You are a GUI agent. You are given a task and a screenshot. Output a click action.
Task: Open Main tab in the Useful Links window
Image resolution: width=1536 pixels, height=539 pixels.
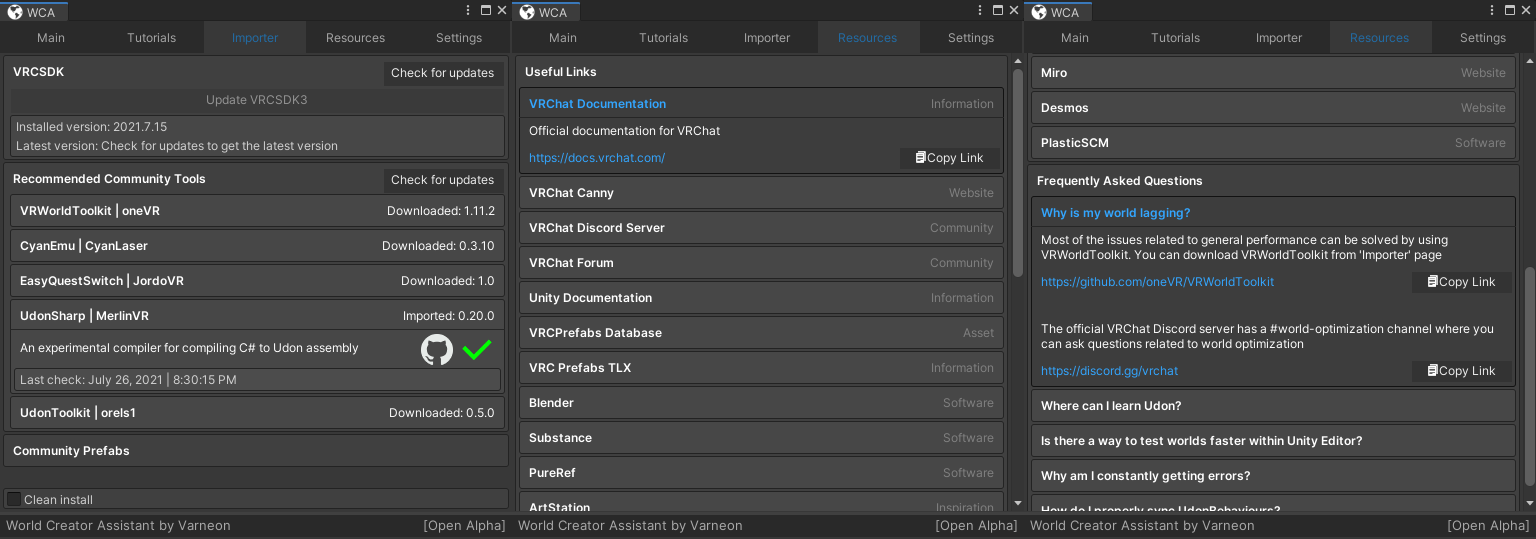point(563,38)
